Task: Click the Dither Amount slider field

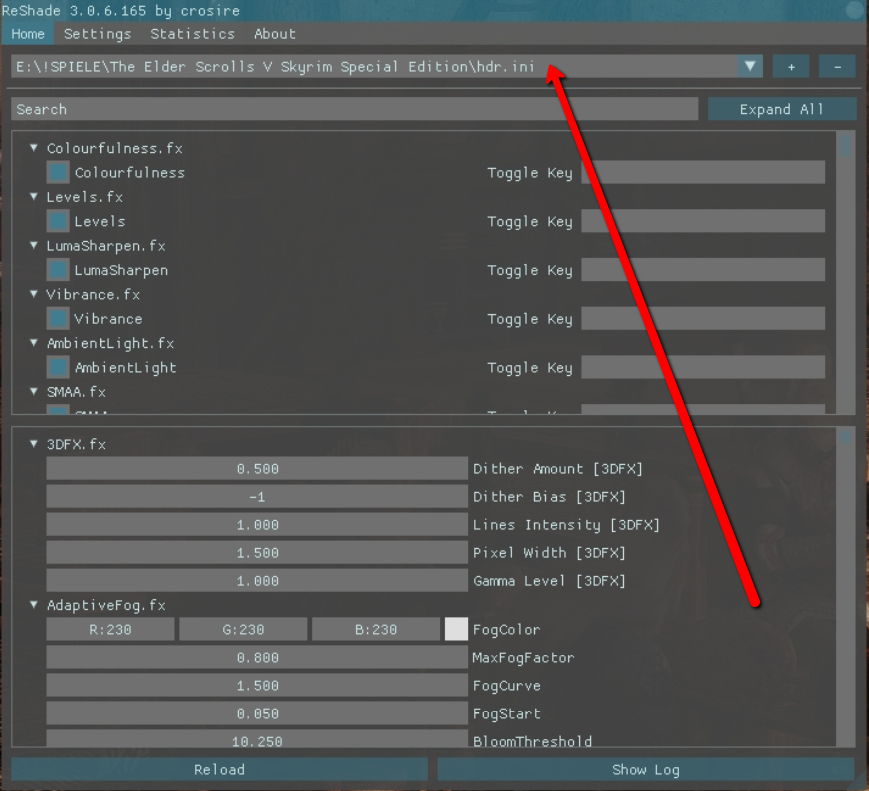Action: [257, 469]
